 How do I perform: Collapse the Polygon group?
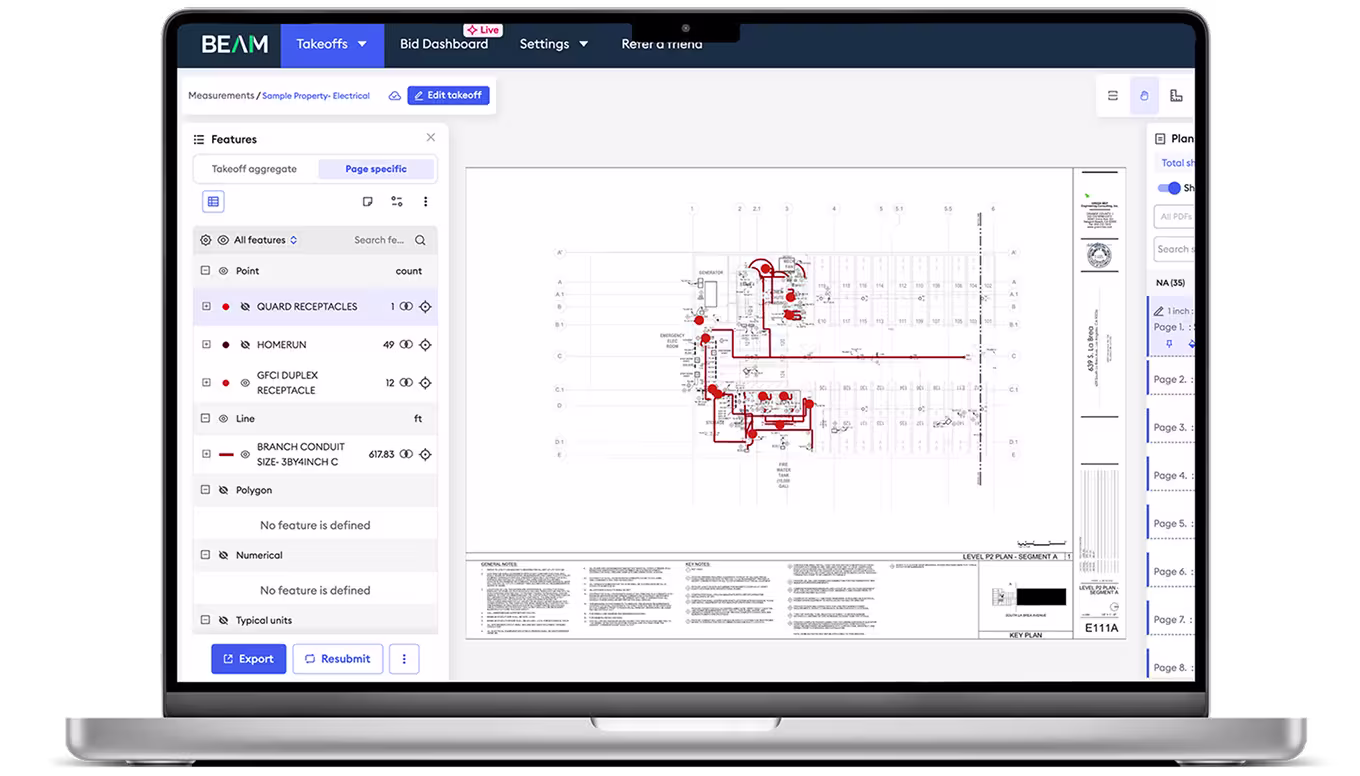click(x=205, y=490)
